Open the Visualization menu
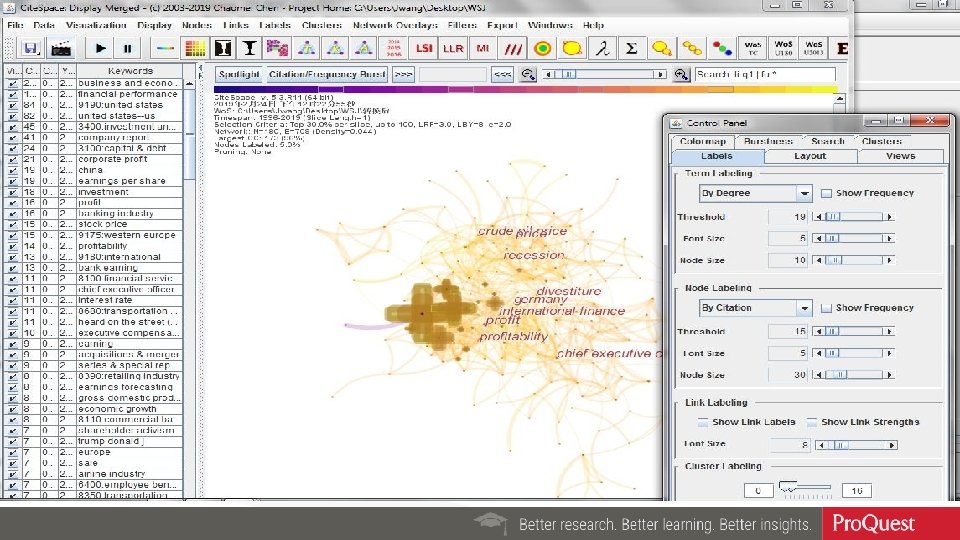This screenshot has width=960, height=540. pos(96,25)
